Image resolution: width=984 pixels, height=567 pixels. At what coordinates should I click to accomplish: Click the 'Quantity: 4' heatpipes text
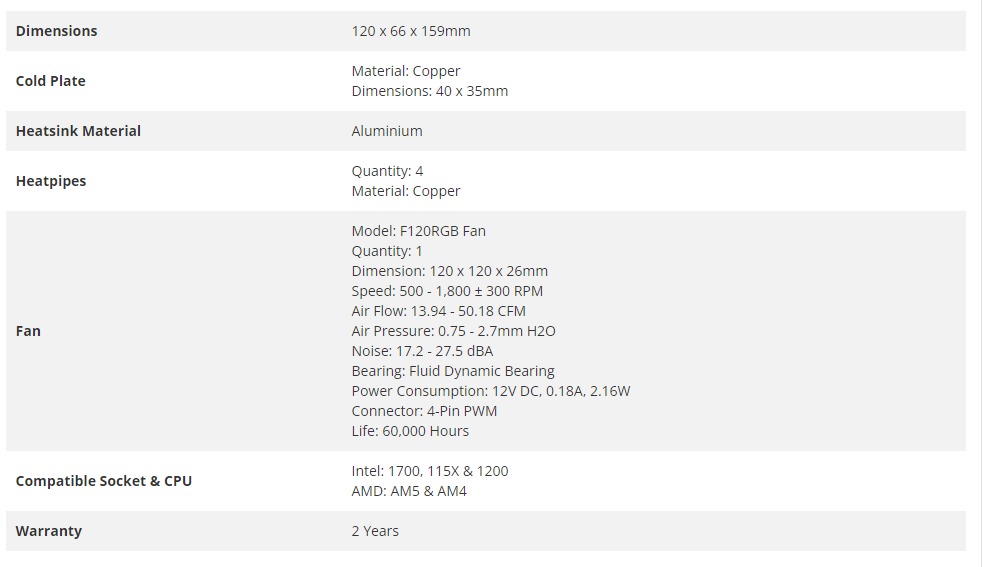[x=387, y=171]
